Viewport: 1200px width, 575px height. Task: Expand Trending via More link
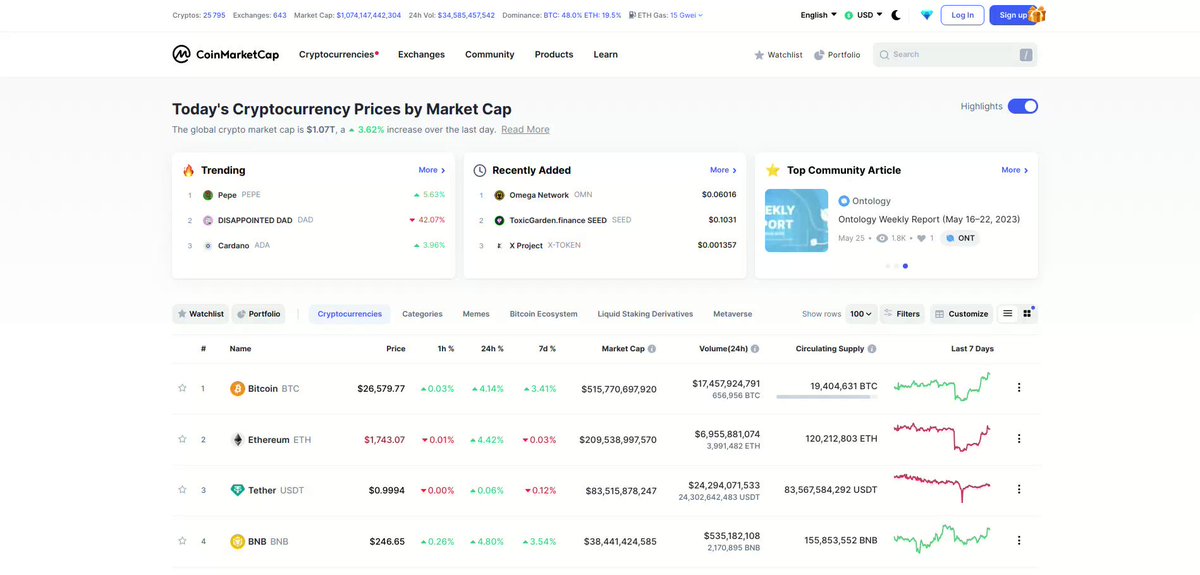pos(431,170)
